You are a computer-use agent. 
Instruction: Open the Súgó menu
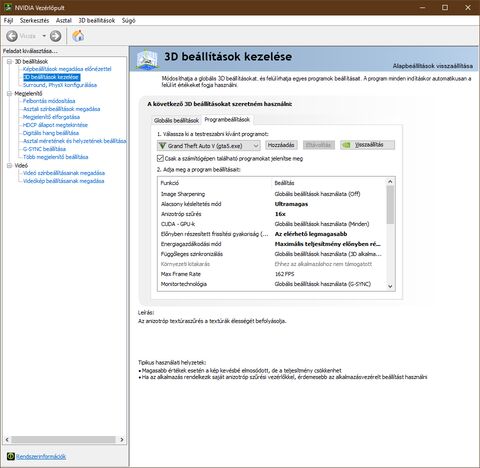[x=129, y=20]
